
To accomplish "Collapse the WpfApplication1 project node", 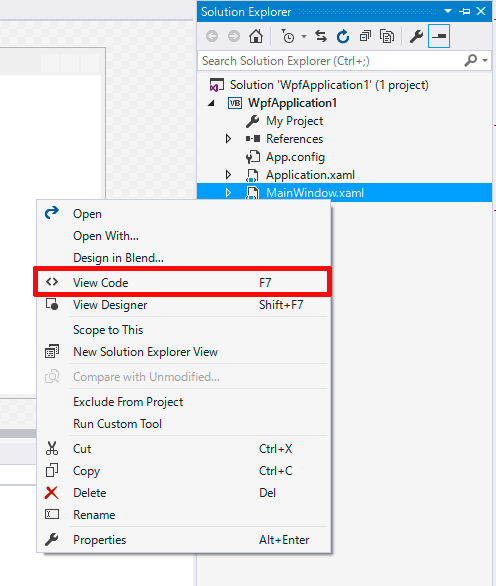I will [x=212, y=103].
